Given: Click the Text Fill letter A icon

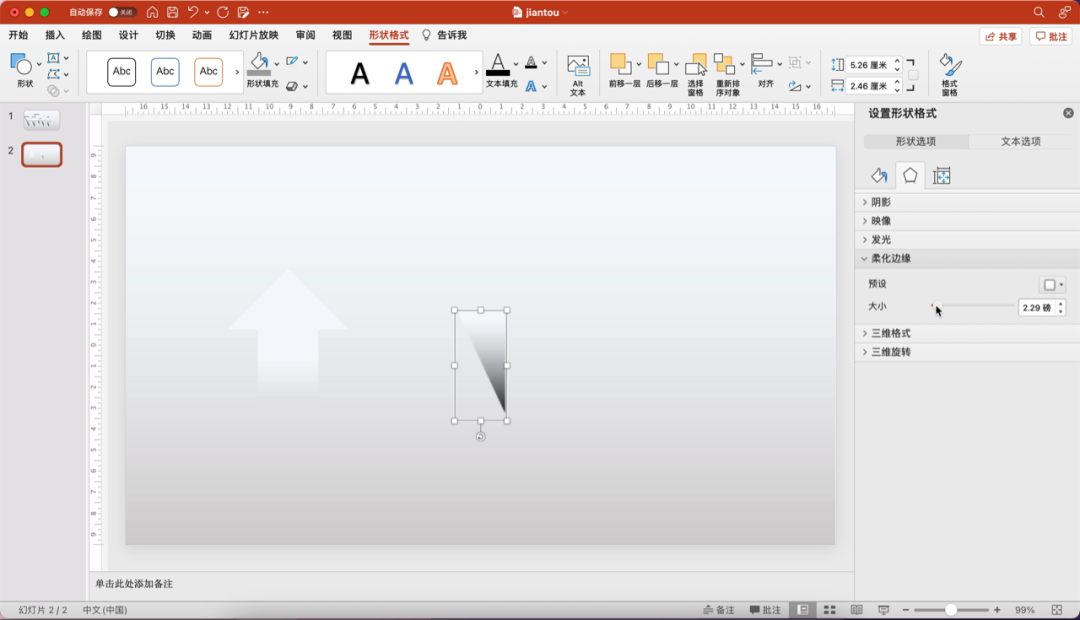Looking at the screenshot, I should coord(497,64).
